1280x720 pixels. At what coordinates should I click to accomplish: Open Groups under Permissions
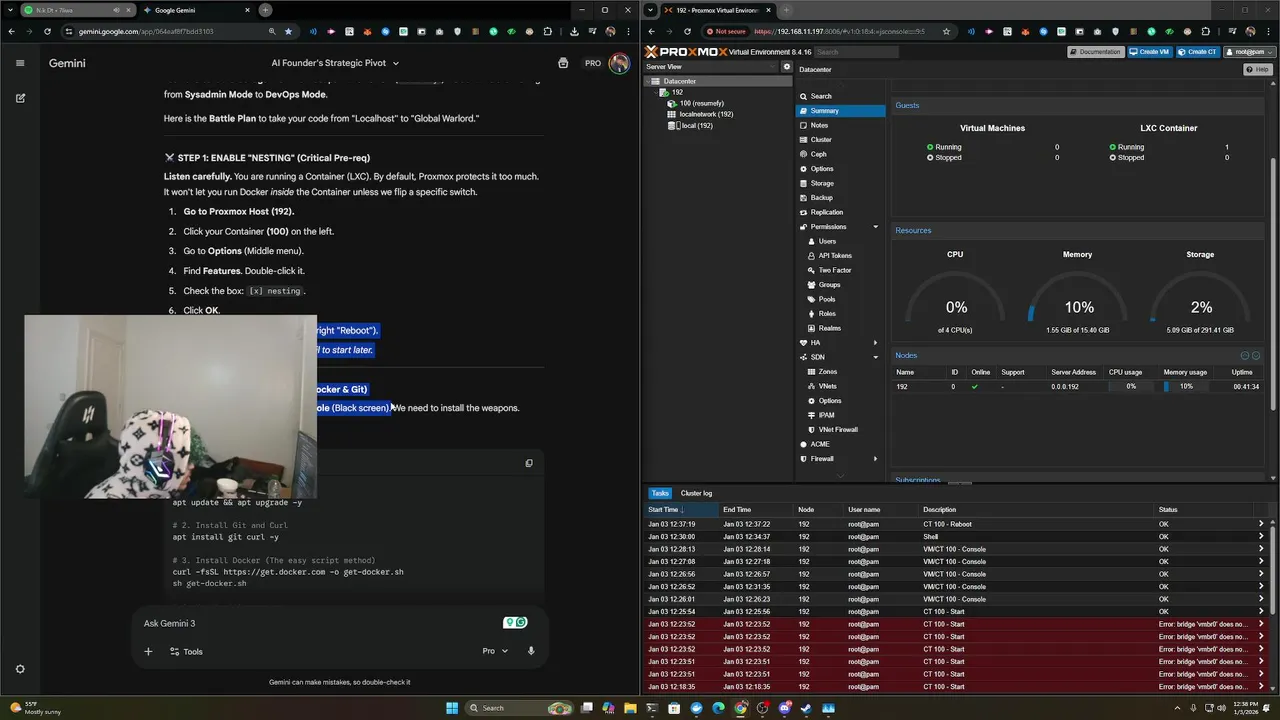tap(829, 285)
